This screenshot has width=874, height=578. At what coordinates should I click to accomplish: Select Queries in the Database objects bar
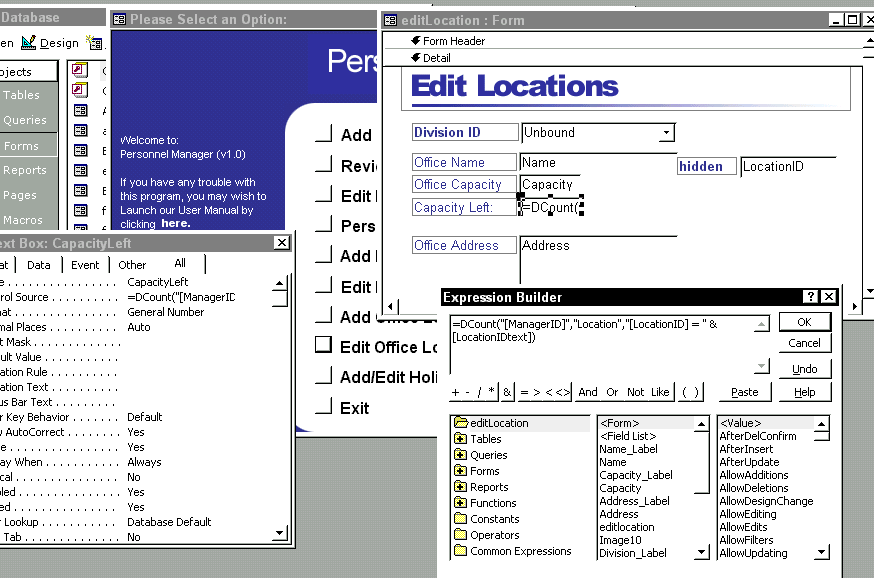25,120
